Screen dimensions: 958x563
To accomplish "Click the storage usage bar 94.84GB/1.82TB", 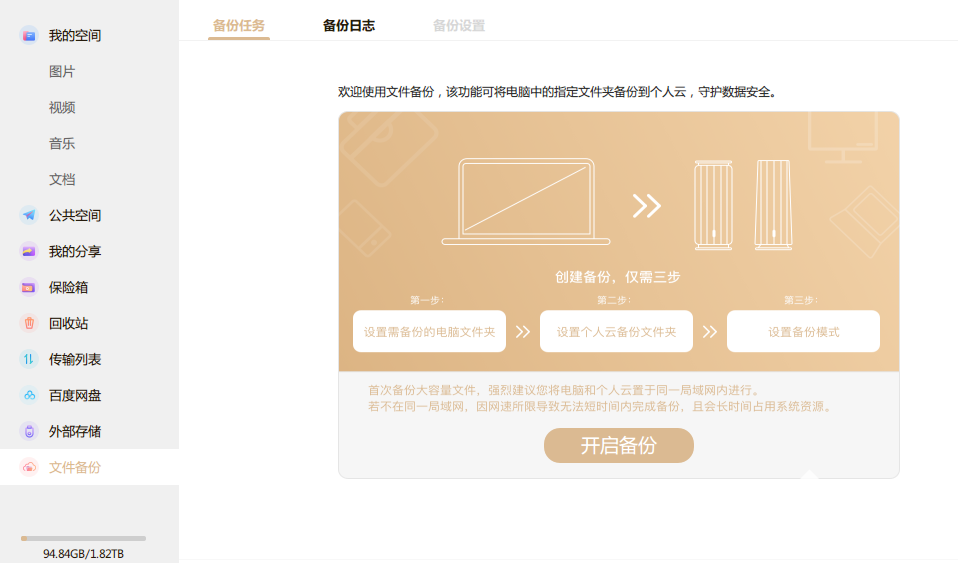I will point(83,539).
